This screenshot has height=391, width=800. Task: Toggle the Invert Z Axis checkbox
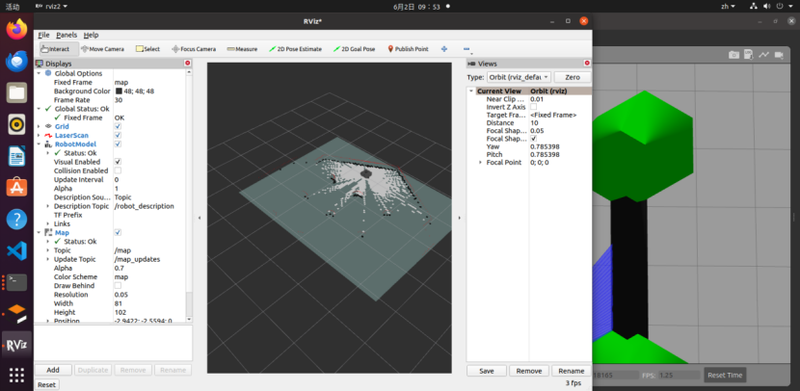534,107
